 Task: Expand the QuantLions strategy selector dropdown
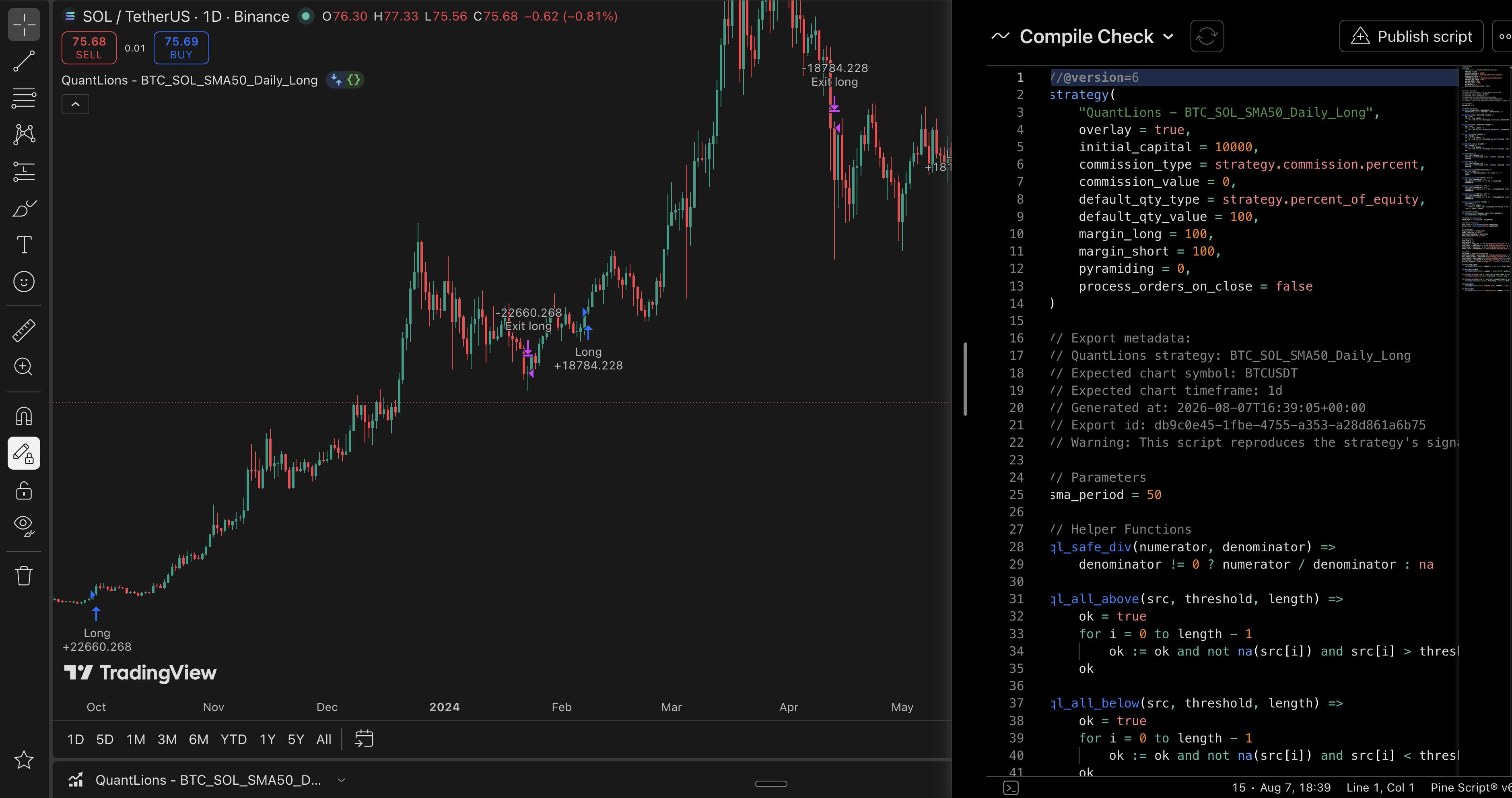click(341, 780)
